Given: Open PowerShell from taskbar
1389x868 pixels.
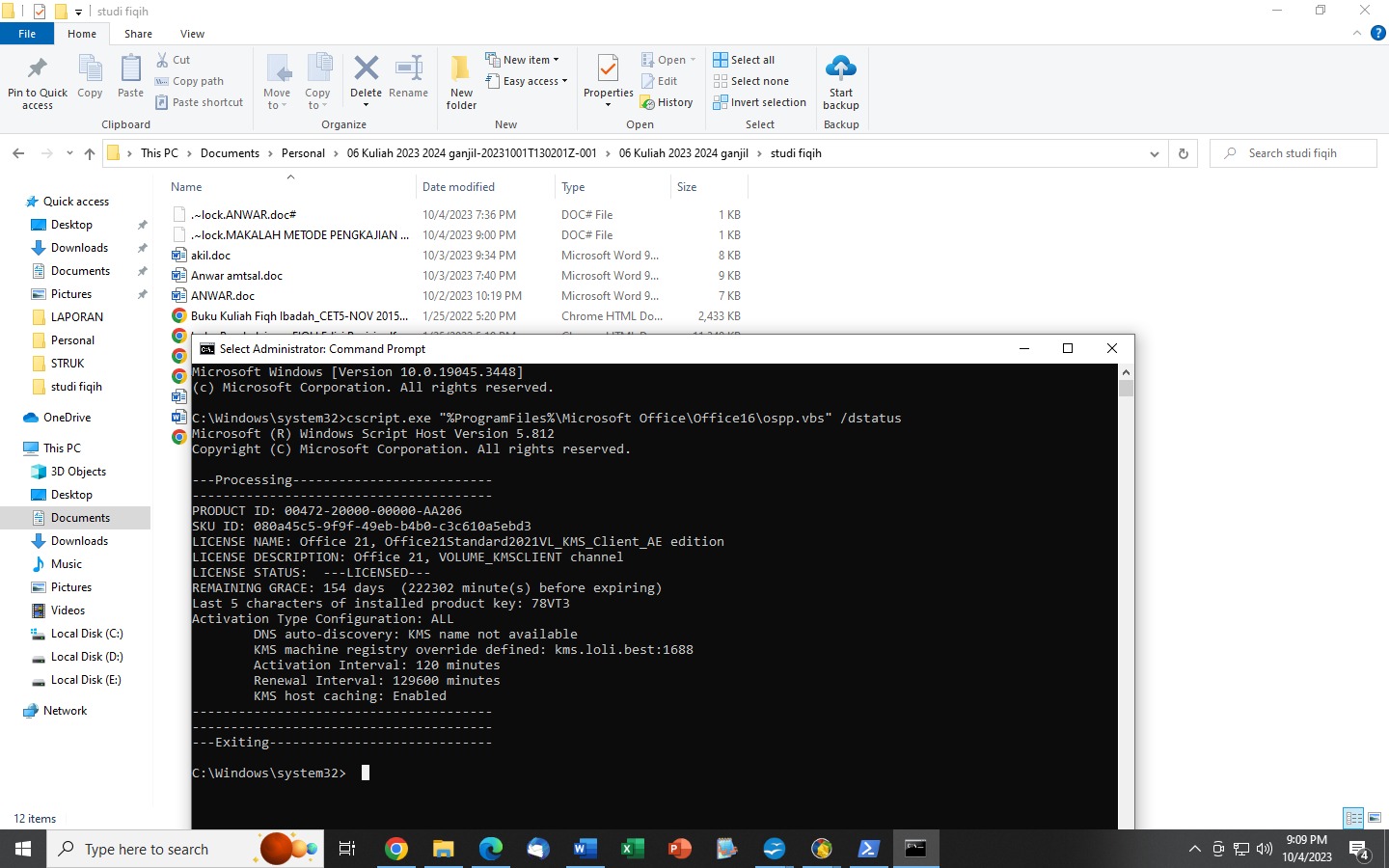Looking at the screenshot, I should (x=868, y=849).
